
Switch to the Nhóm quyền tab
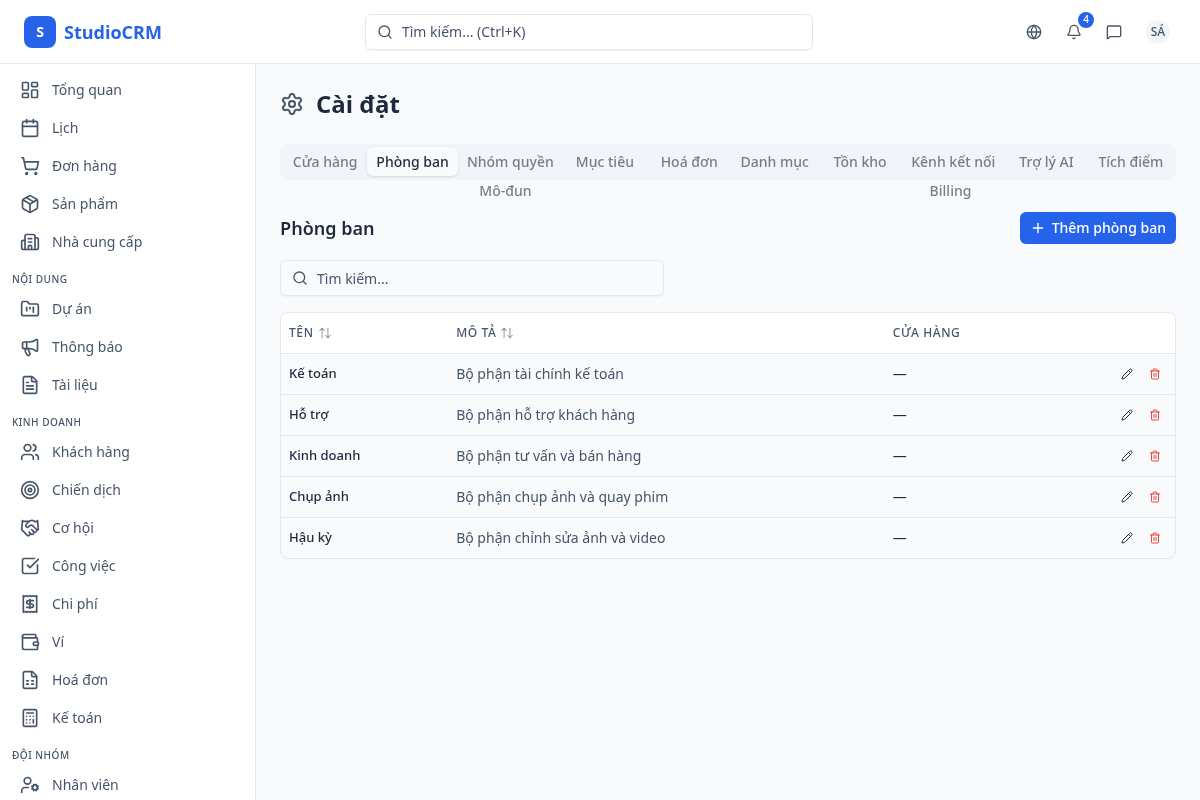point(510,162)
